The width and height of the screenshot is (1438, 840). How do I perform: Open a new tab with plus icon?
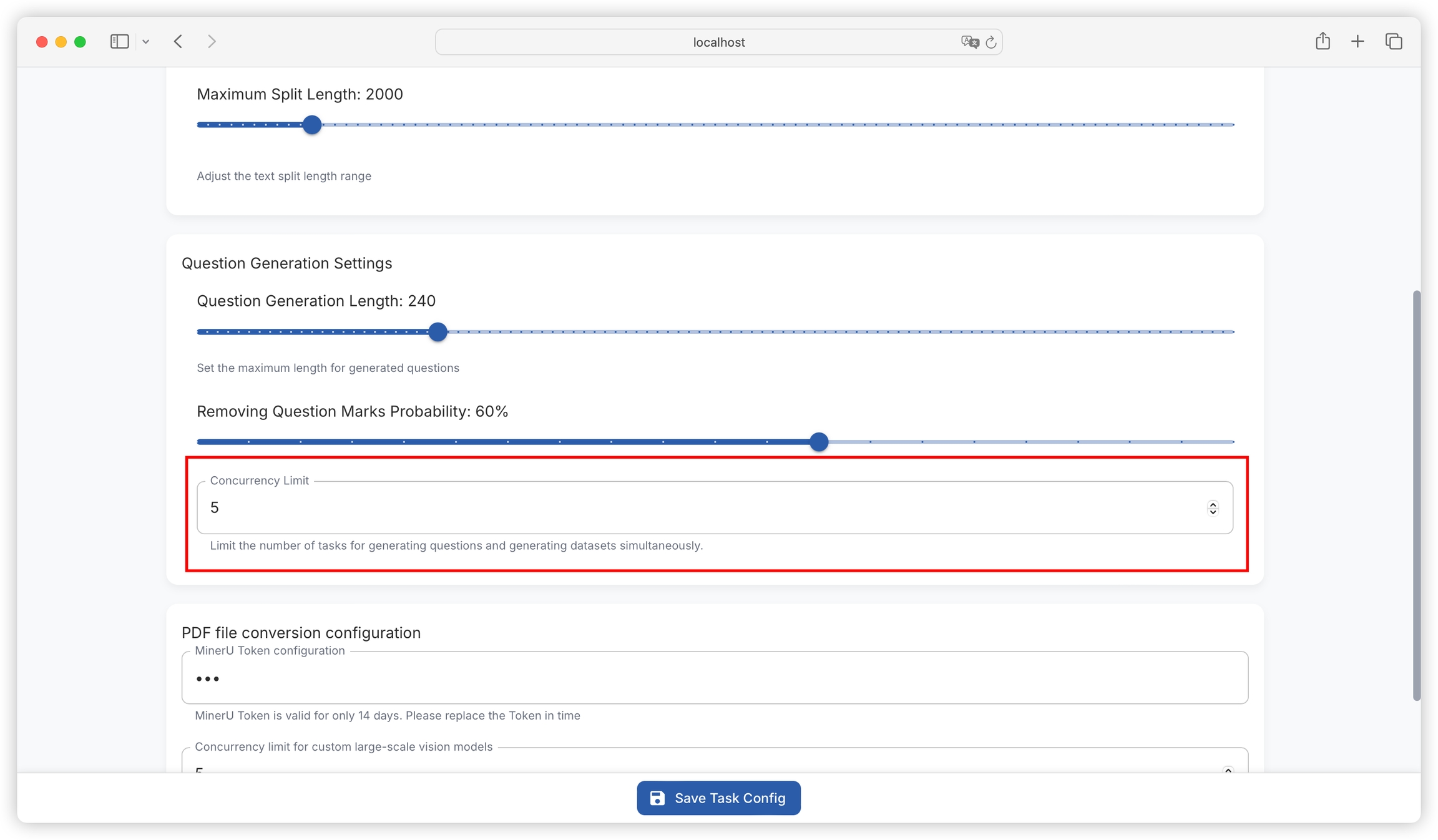[1357, 42]
